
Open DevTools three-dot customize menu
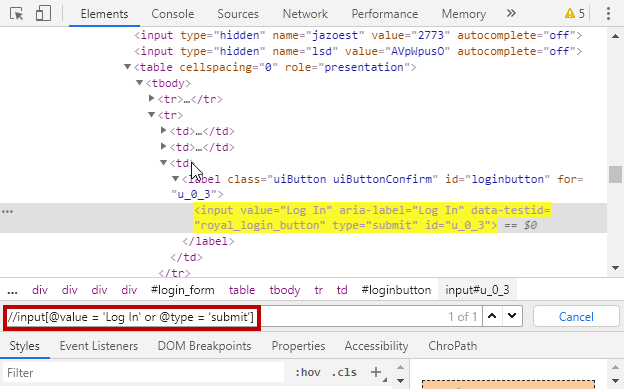point(608,14)
